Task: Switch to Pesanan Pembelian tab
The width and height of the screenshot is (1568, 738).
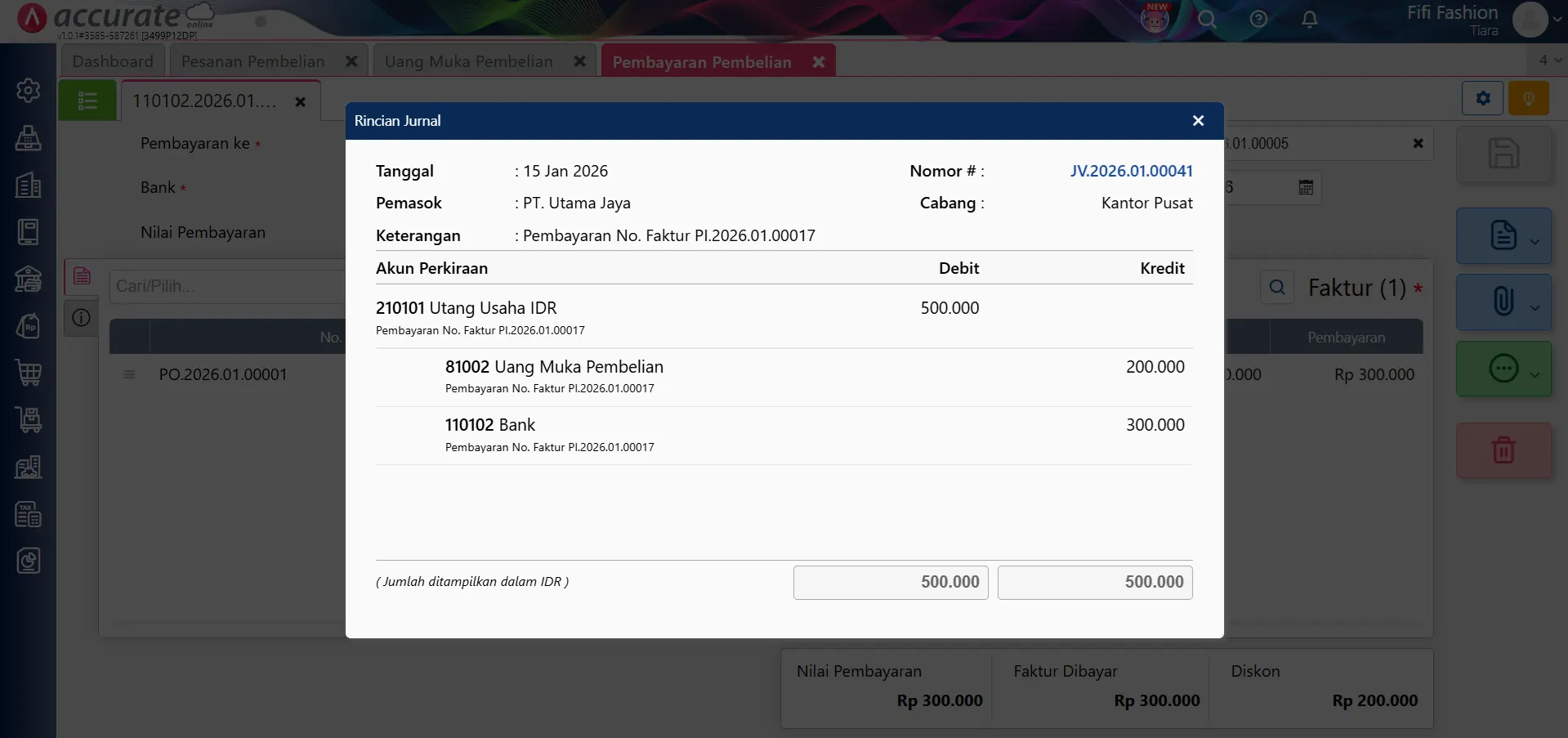Action: [252, 61]
